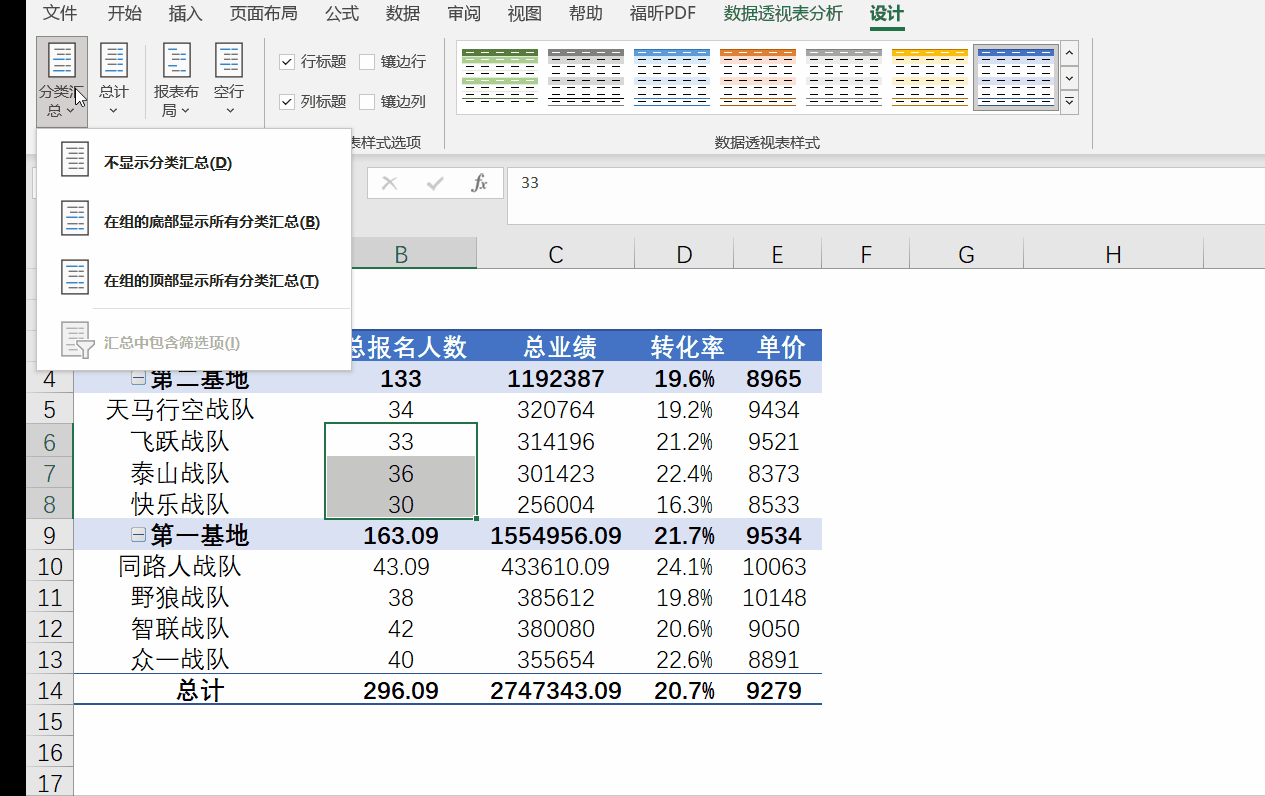Switch to the 公式 tab
This screenshot has height=796, width=1265.
(x=342, y=14)
